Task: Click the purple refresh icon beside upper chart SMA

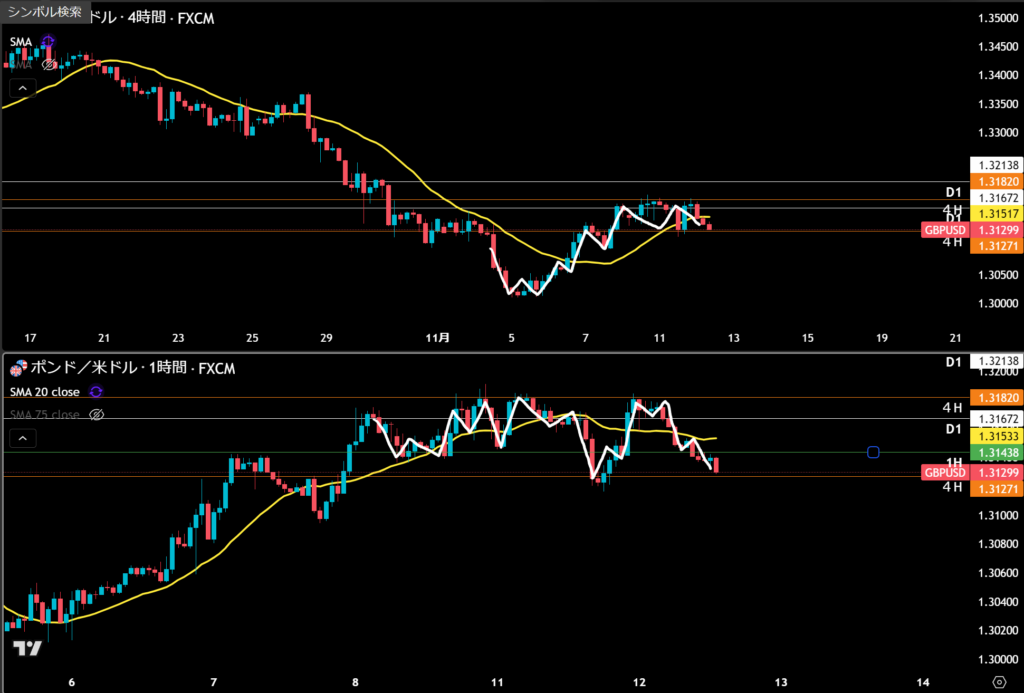Action: click(x=48, y=42)
